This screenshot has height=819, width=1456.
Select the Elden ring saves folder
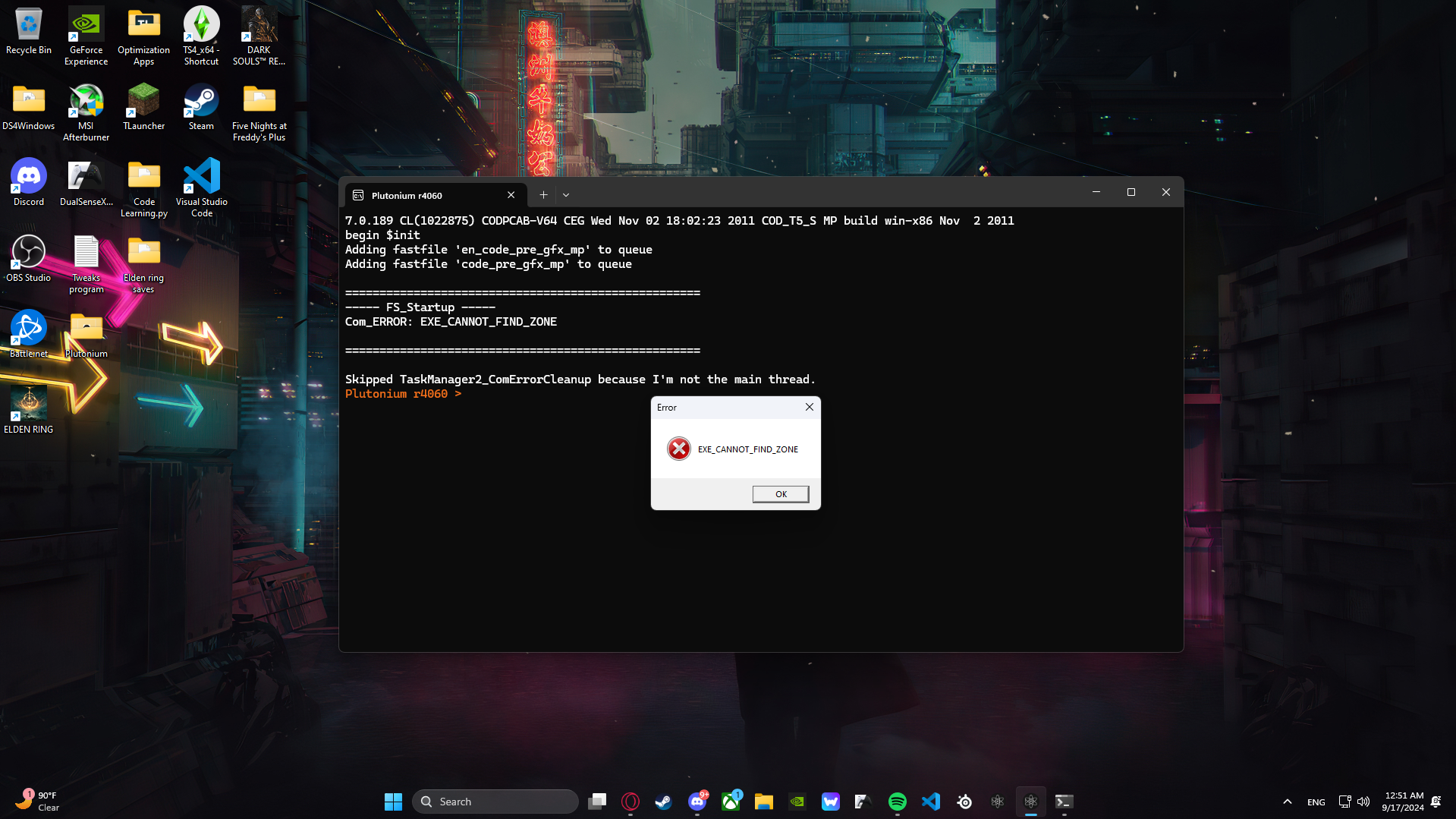pyautogui.click(x=144, y=264)
